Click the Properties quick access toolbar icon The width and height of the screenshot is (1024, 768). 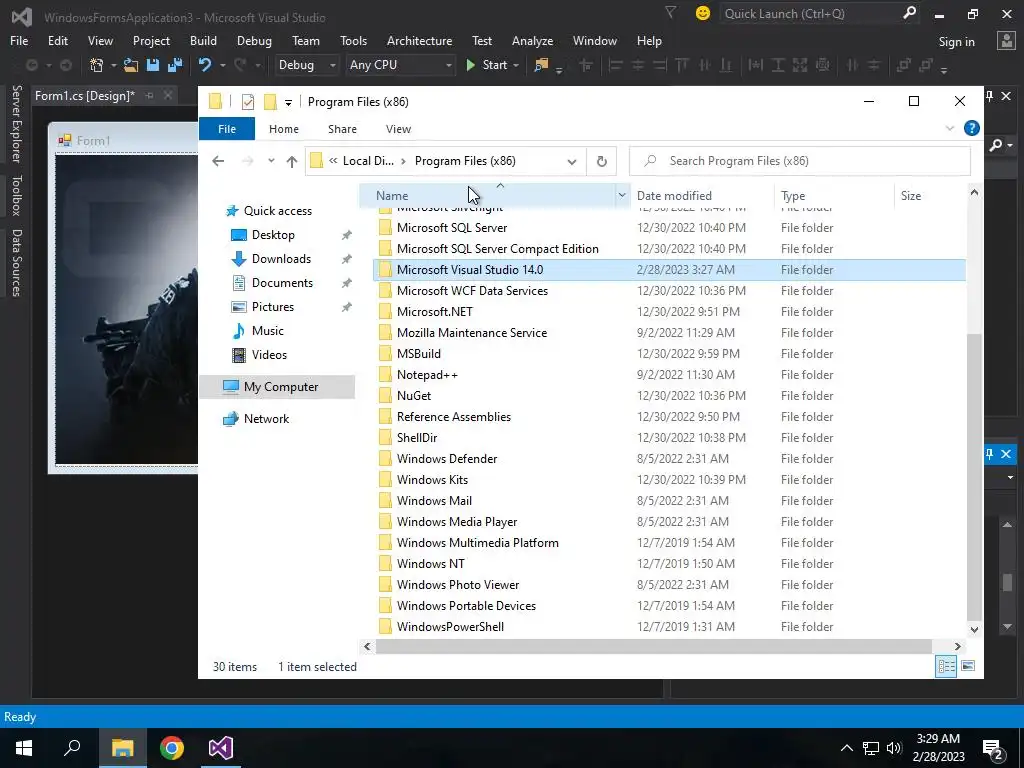[x=248, y=102]
